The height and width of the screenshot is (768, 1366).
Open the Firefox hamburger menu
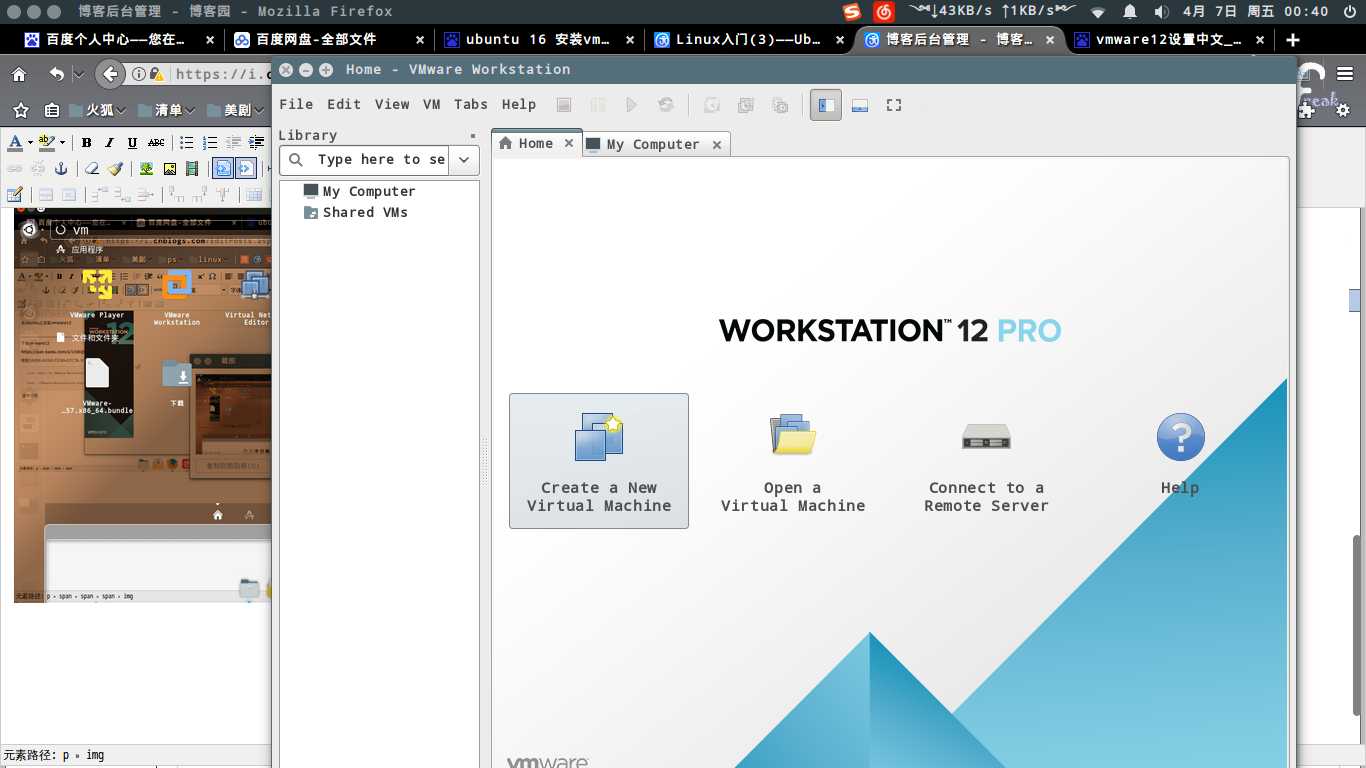(1344, 75)
